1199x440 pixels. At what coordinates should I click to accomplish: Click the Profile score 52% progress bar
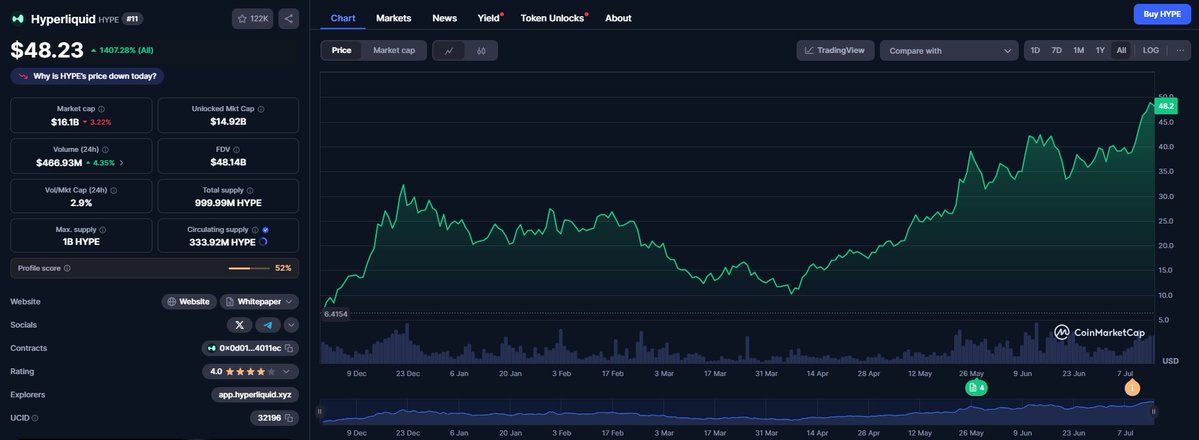tap(249, 269)
